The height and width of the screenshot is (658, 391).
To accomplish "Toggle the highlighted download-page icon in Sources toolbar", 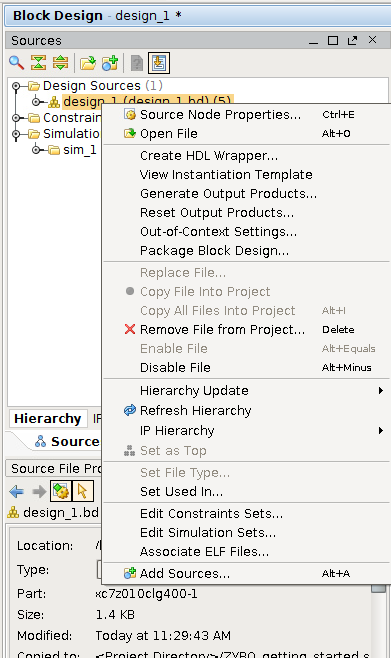I will point(159,63).
